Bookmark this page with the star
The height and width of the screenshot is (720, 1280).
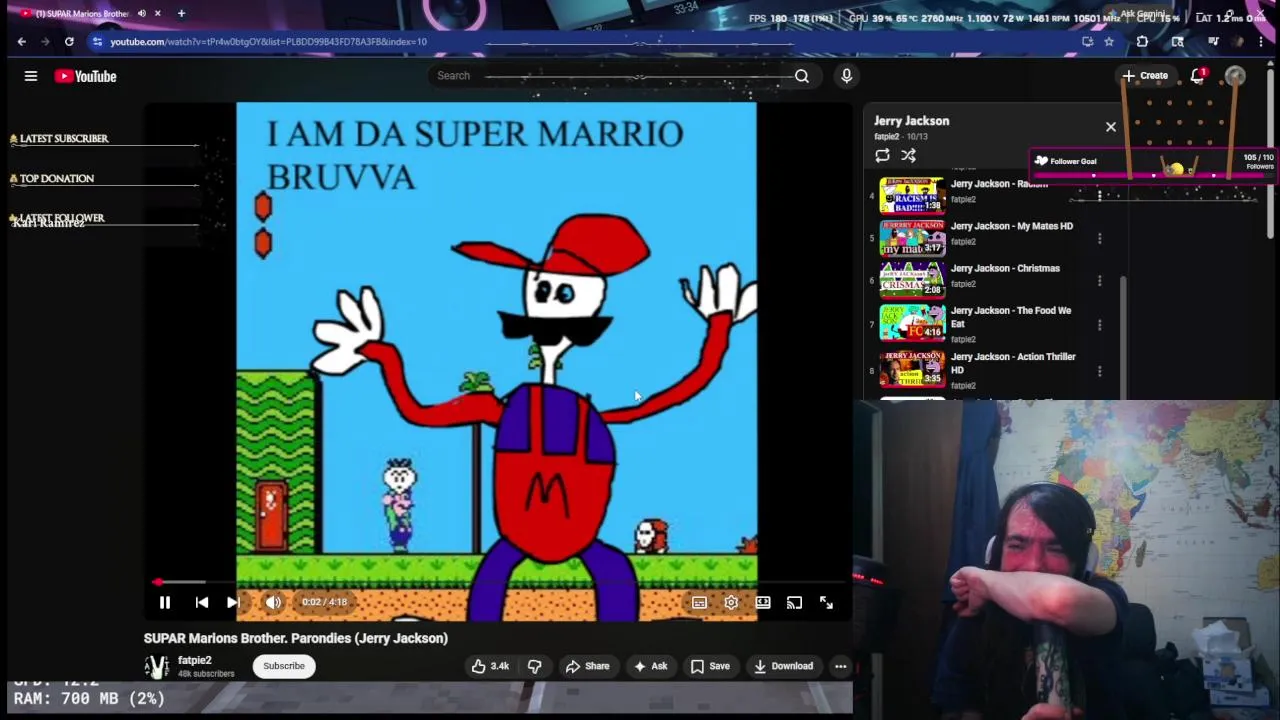point(1109,42)
